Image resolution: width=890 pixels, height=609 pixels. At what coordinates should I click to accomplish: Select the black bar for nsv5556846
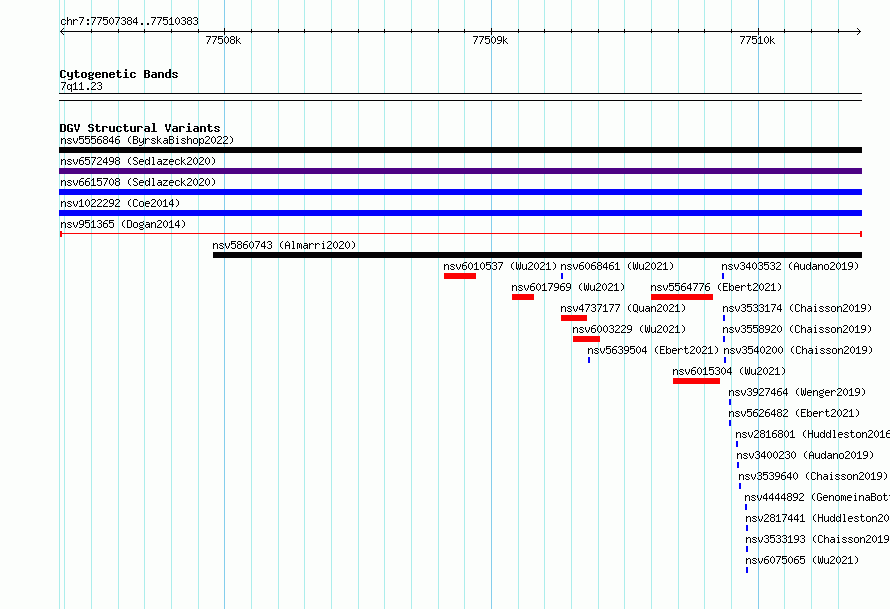(460, 150)
